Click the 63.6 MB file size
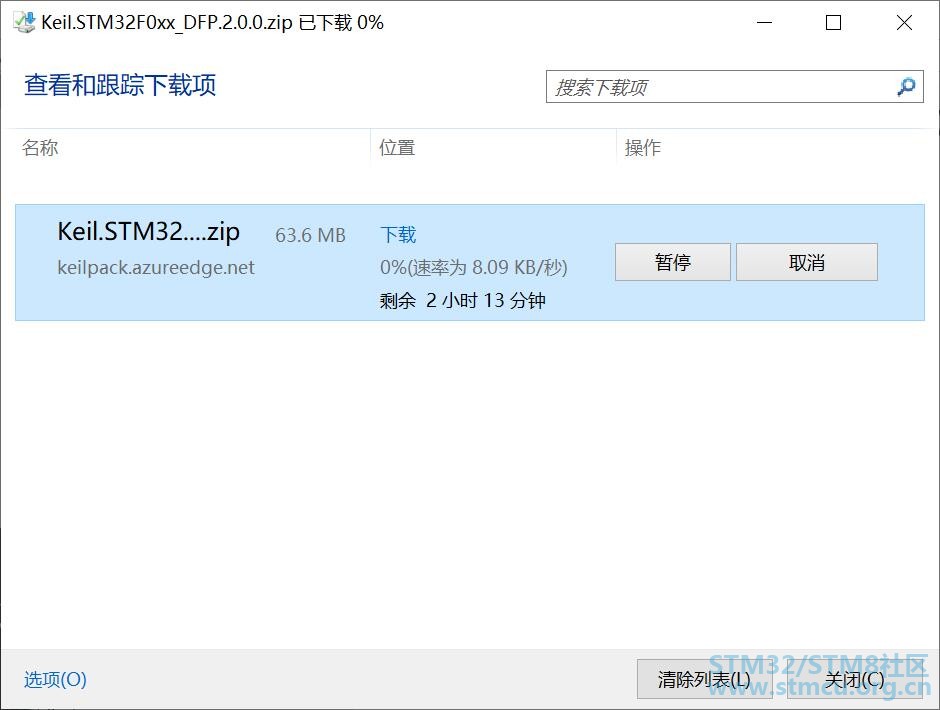Screen dimensions: 940x710 [x=311, y=235]
